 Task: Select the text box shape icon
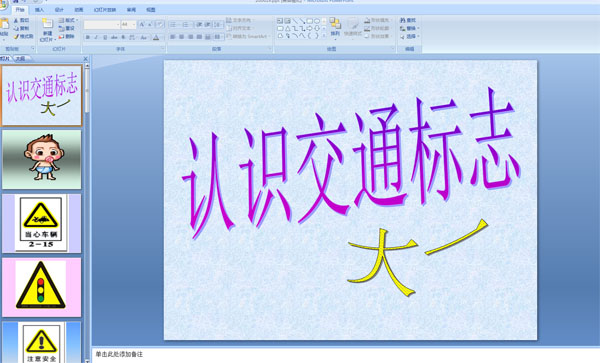click(x=280, y=21)
